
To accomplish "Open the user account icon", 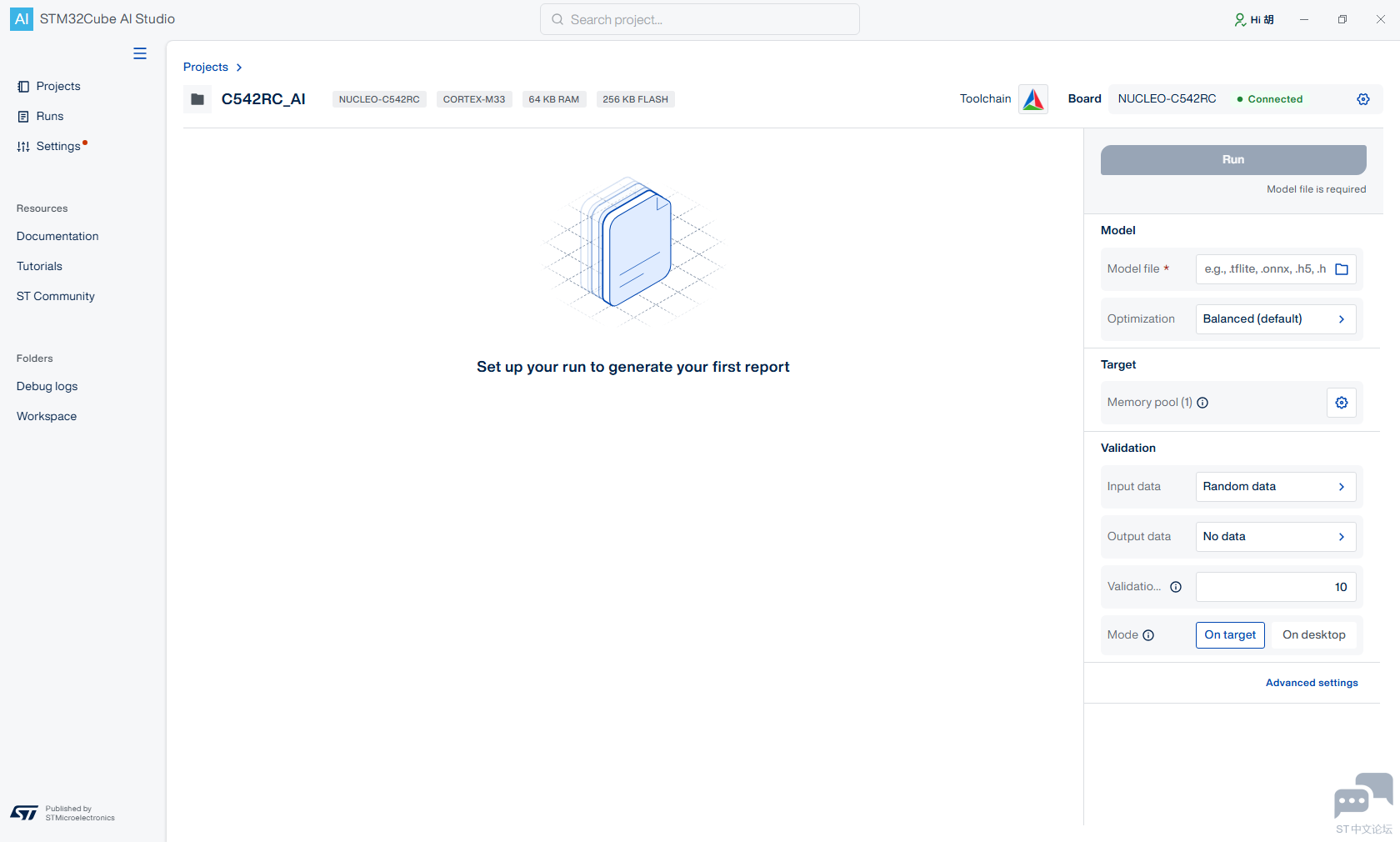I will 1240,19.
